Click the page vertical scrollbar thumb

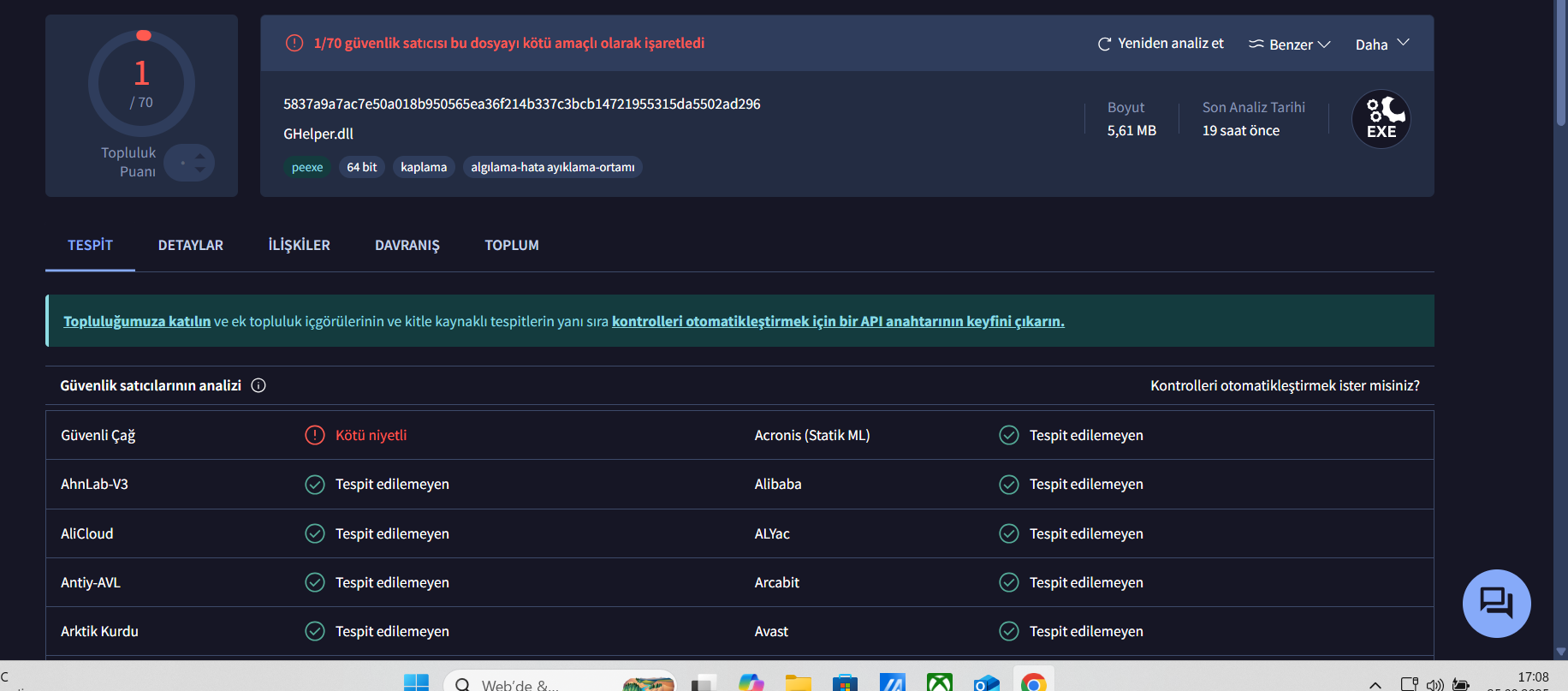click(1560, 63)
